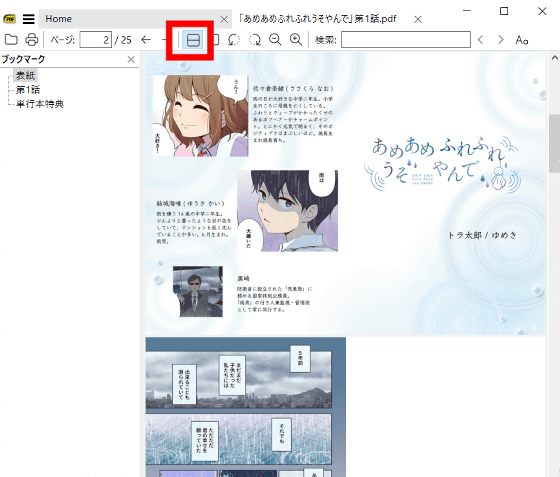This screenshot has height=477, width=560.
Task: Open a file with folder icon
Action: [11, 40]
